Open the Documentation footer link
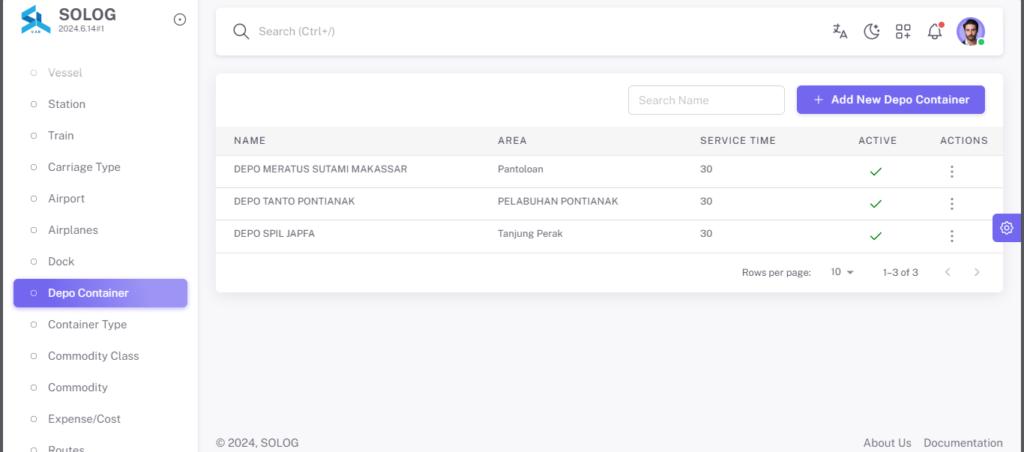Viewport: 1024px width, 452px height. [x=963, y=443]
